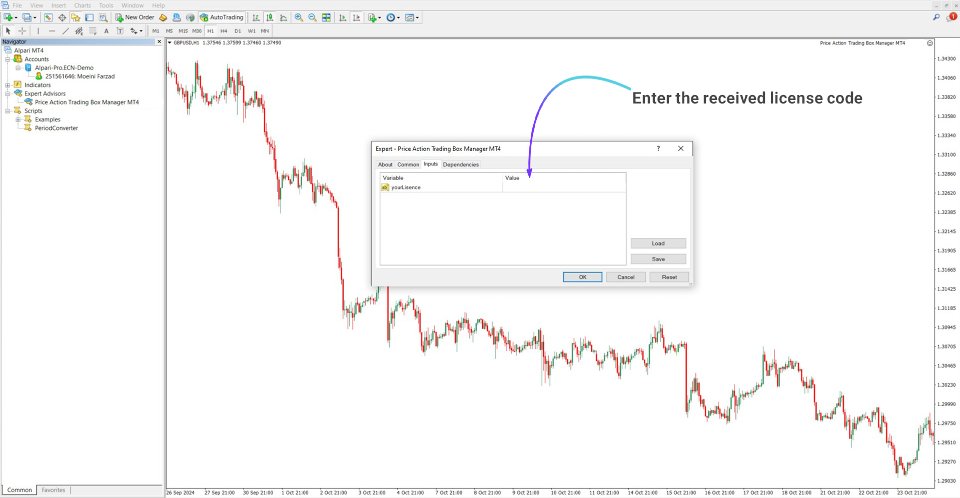960x498 pixels.
Task: Expand the Indicators tree node
Action: [7, 85]
